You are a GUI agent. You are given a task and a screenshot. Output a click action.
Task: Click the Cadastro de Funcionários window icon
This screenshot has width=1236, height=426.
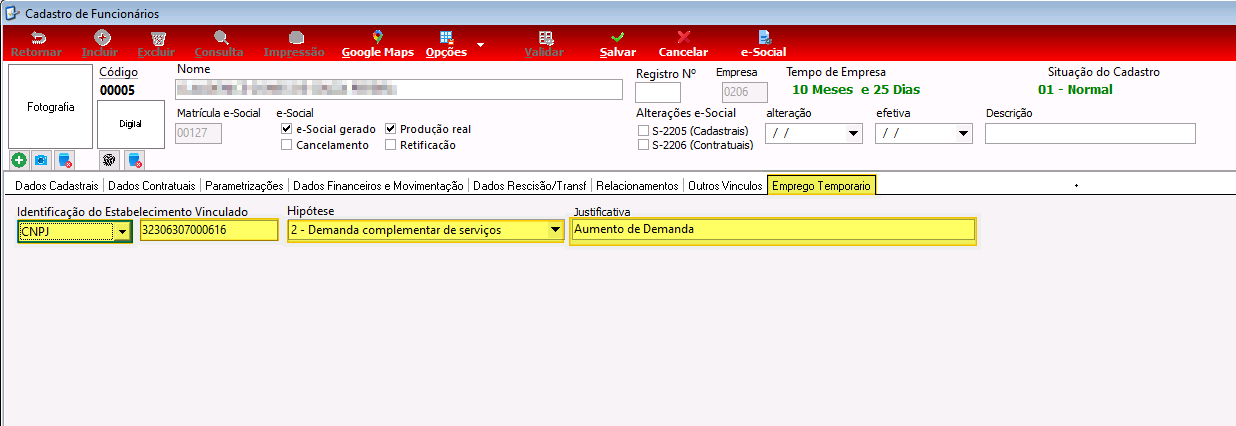pos(11,13)
